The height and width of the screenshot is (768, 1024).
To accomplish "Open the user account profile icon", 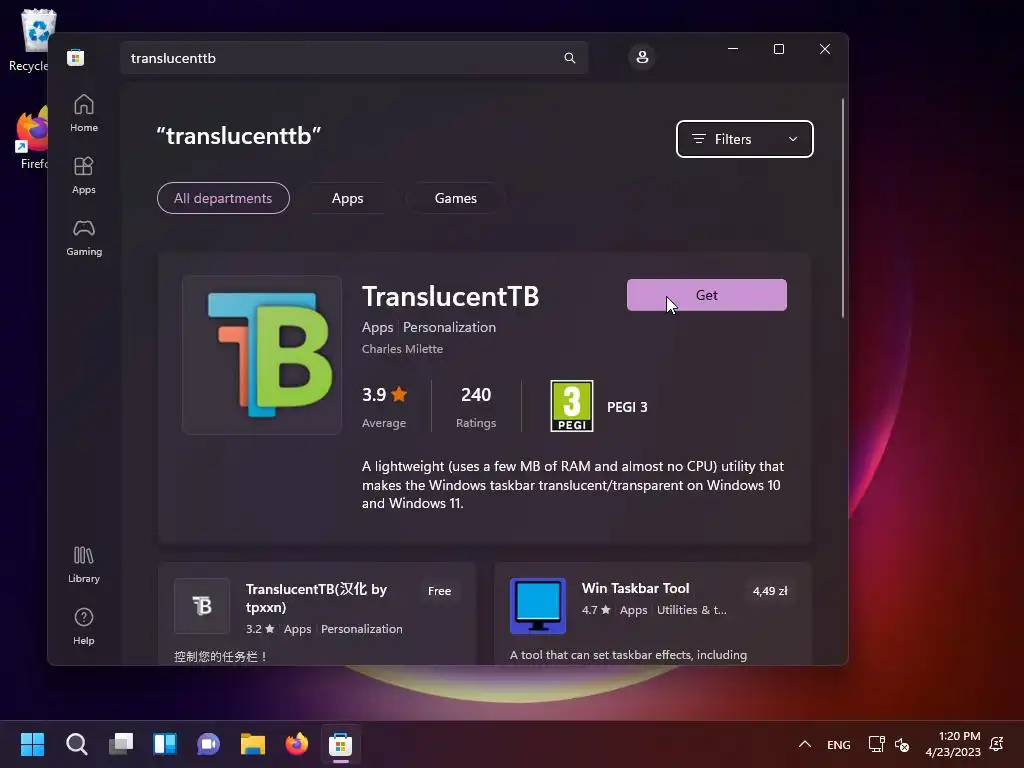I will pyautogui.click(x=642, y=57).
